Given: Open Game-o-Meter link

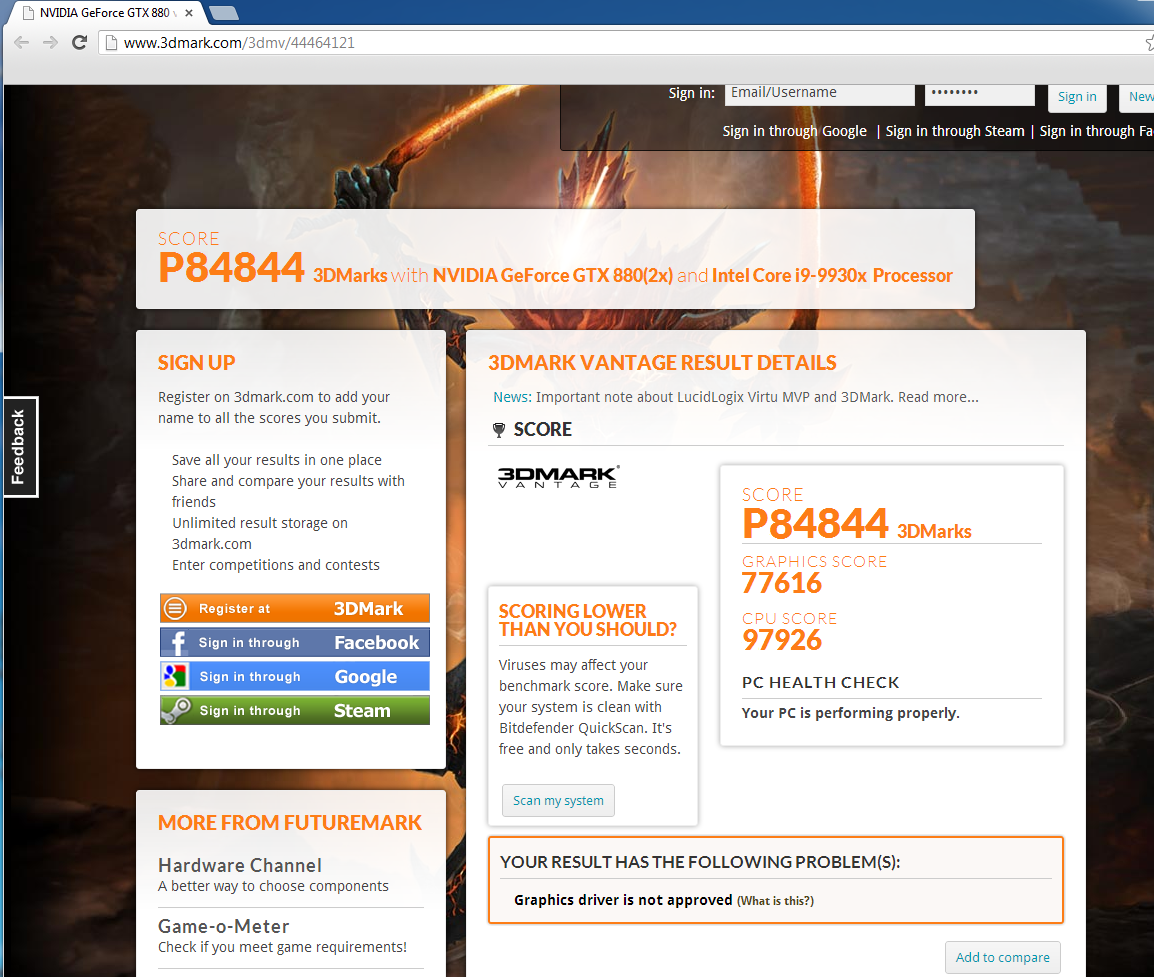Looking at the screenshot, I should pyautogui.click(x=224, y=926).
